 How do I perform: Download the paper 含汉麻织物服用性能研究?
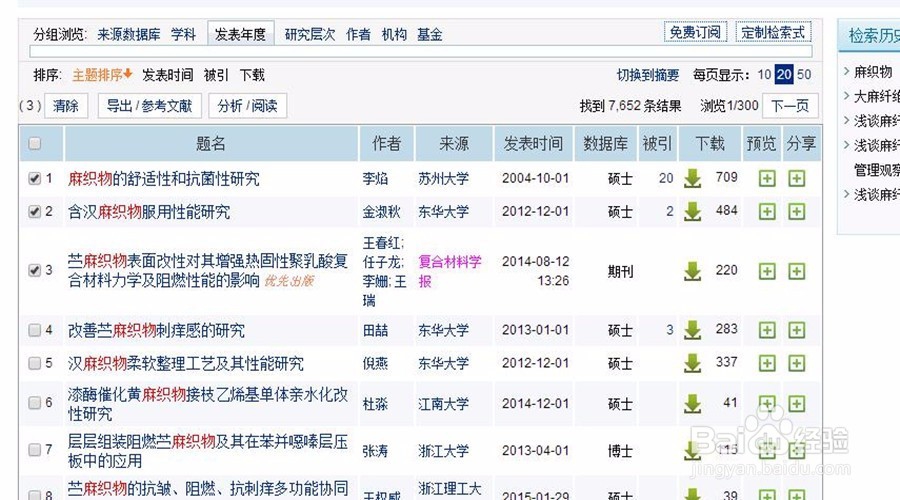coord(692,212)
